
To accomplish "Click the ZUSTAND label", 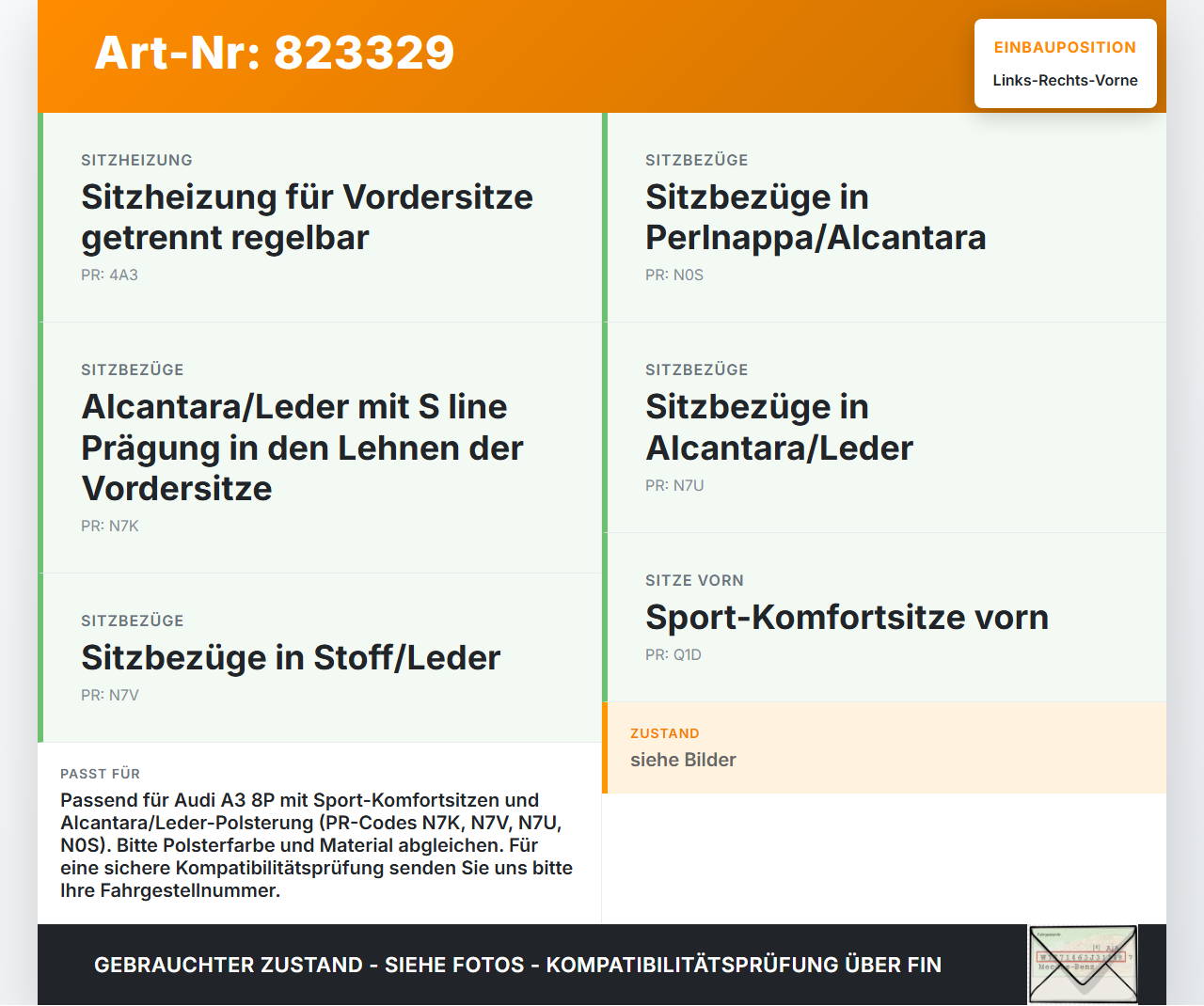I will pos(664,734).
